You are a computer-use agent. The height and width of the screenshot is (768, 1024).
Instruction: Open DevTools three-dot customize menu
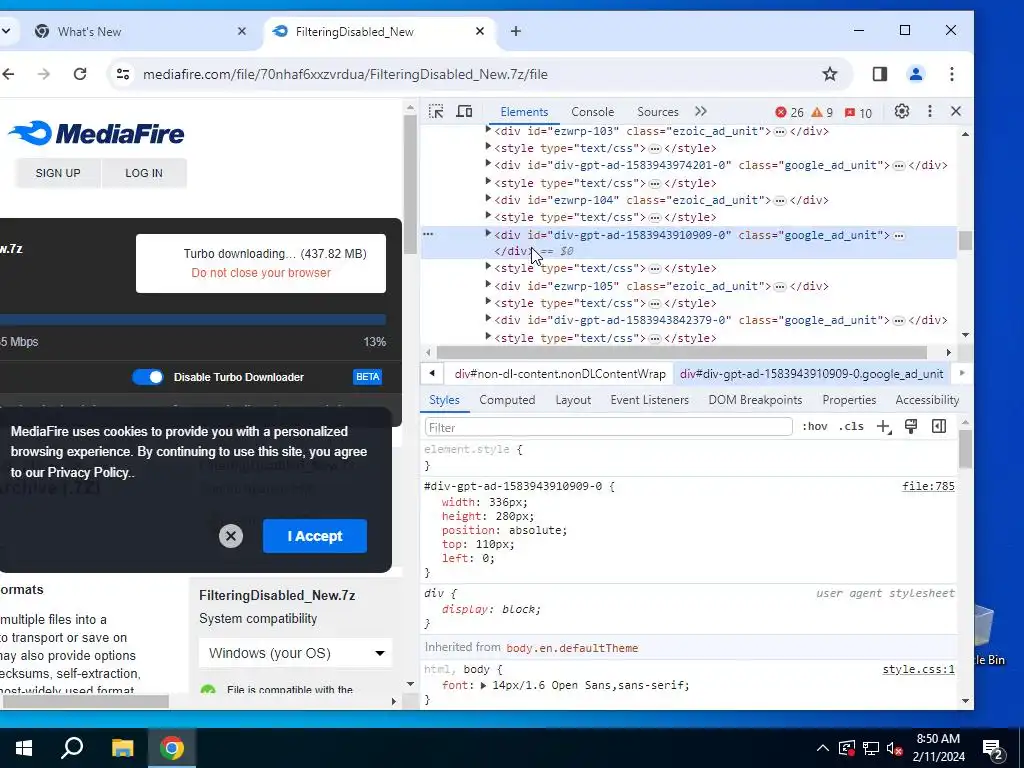click(x=930, y=112)
